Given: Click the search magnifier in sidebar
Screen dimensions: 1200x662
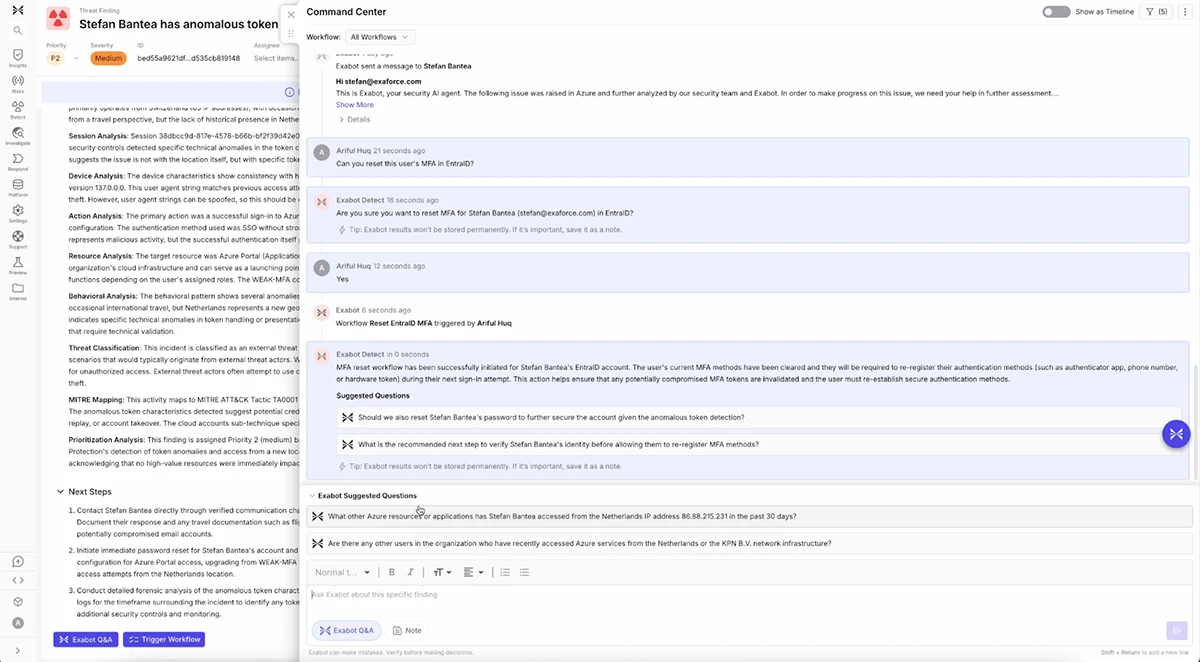Looking at the screenshot, I should 18,30.
